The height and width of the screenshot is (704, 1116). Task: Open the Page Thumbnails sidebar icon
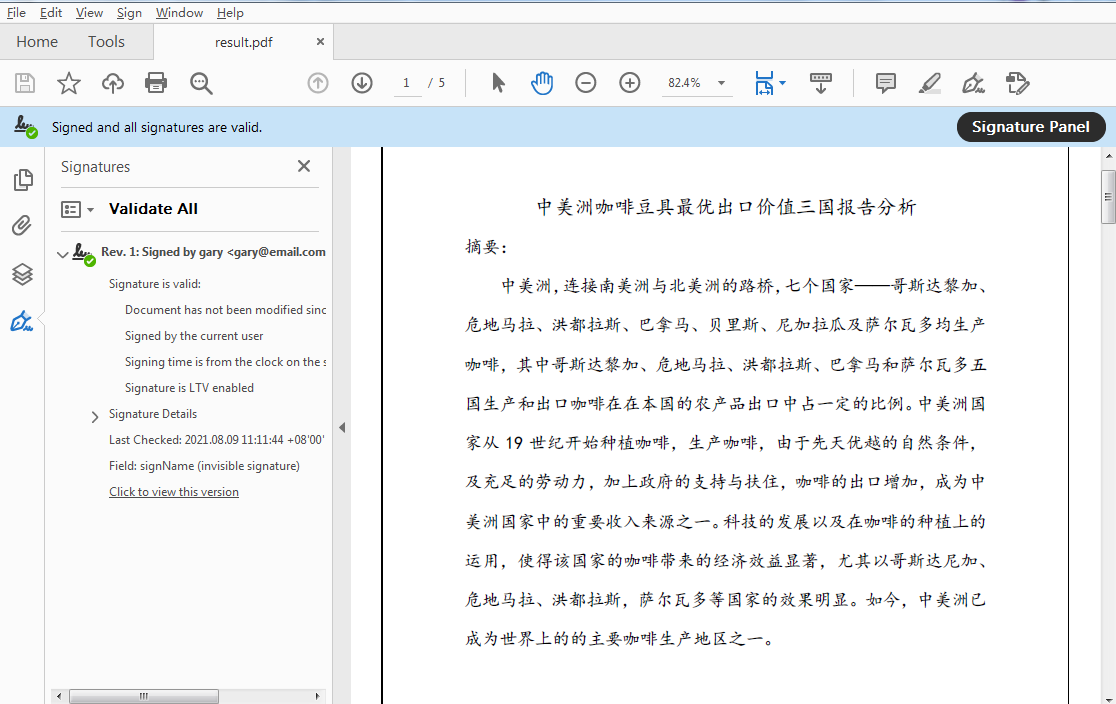pyautogui.click(x=23, y=180)
